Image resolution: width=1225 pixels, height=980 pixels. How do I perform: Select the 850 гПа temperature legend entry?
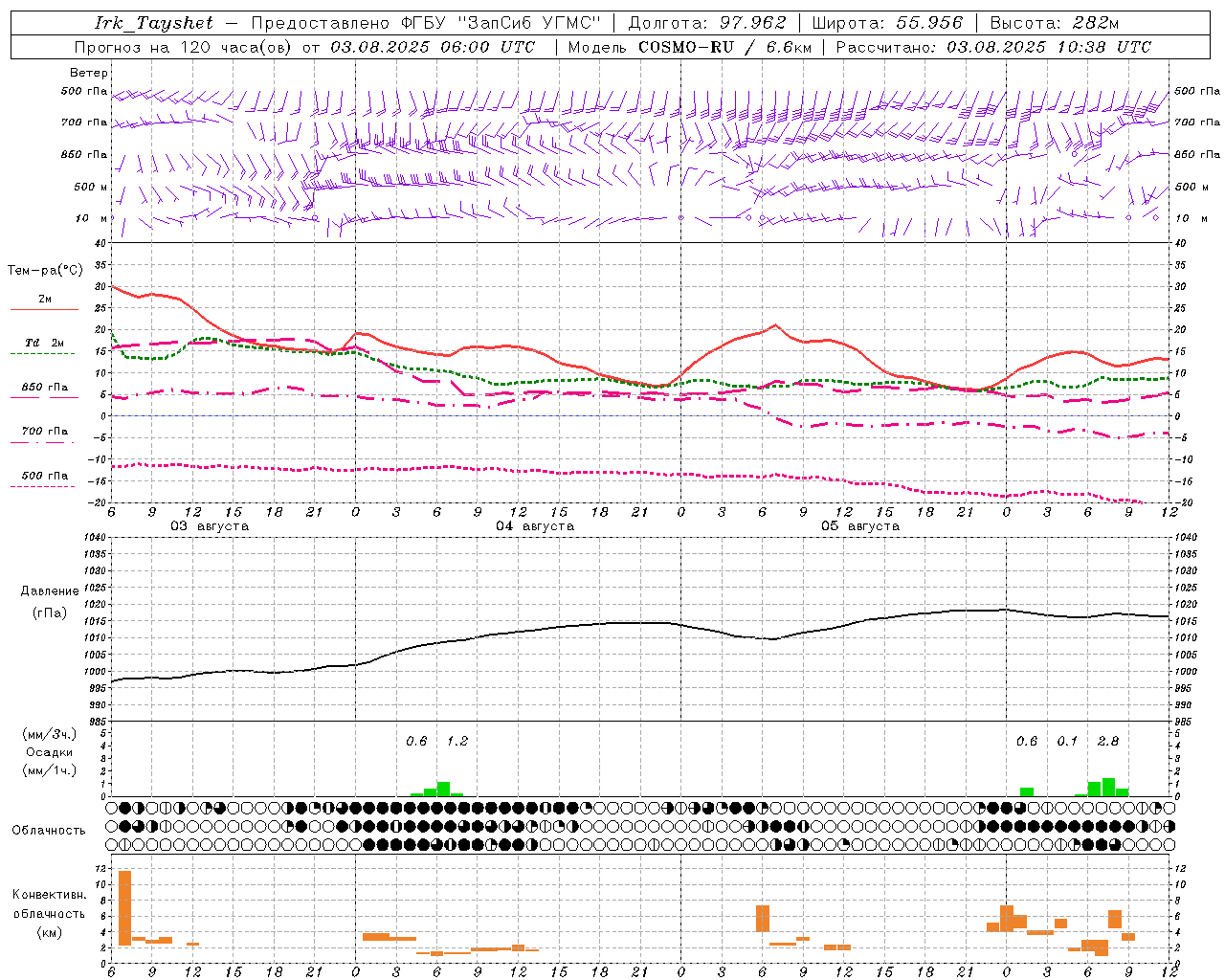coord(45,387)
